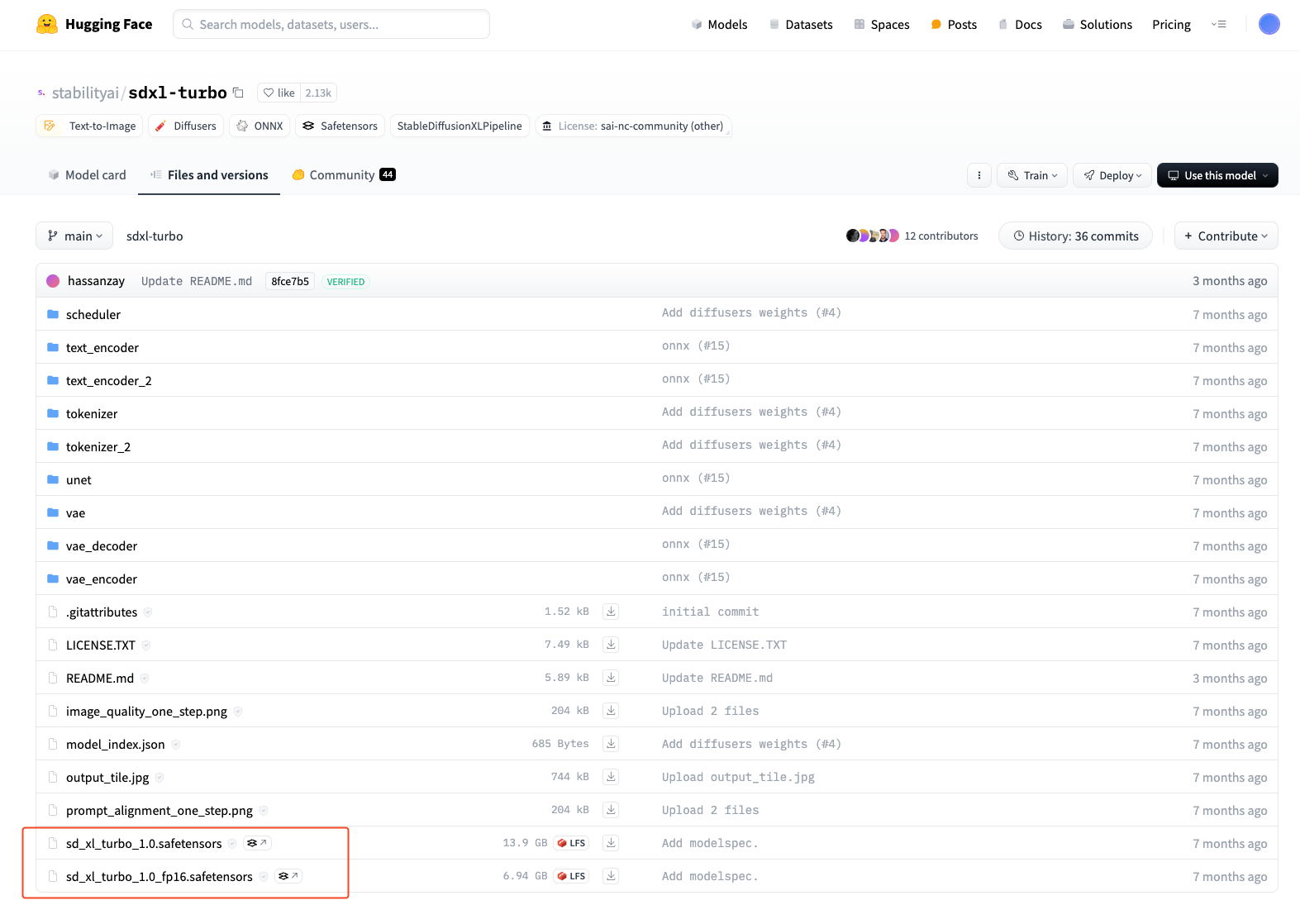Click the StableDiffusionXLPipeline tag
Screen dimensions: 1300x924
tap(460, 126)
